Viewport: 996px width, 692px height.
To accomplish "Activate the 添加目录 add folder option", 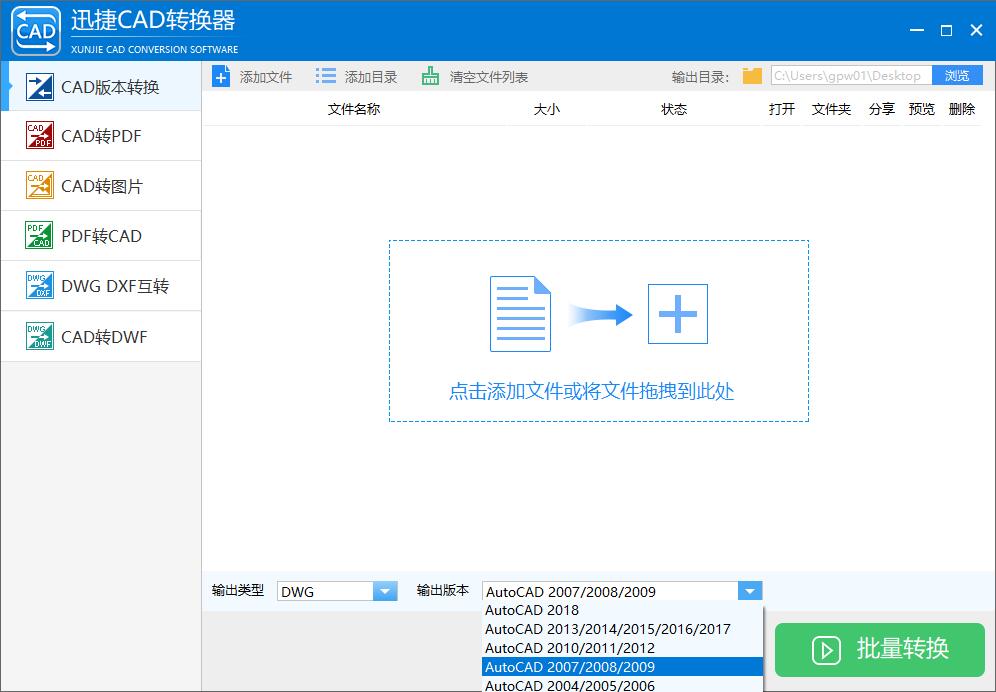I will tap(325, 75).
